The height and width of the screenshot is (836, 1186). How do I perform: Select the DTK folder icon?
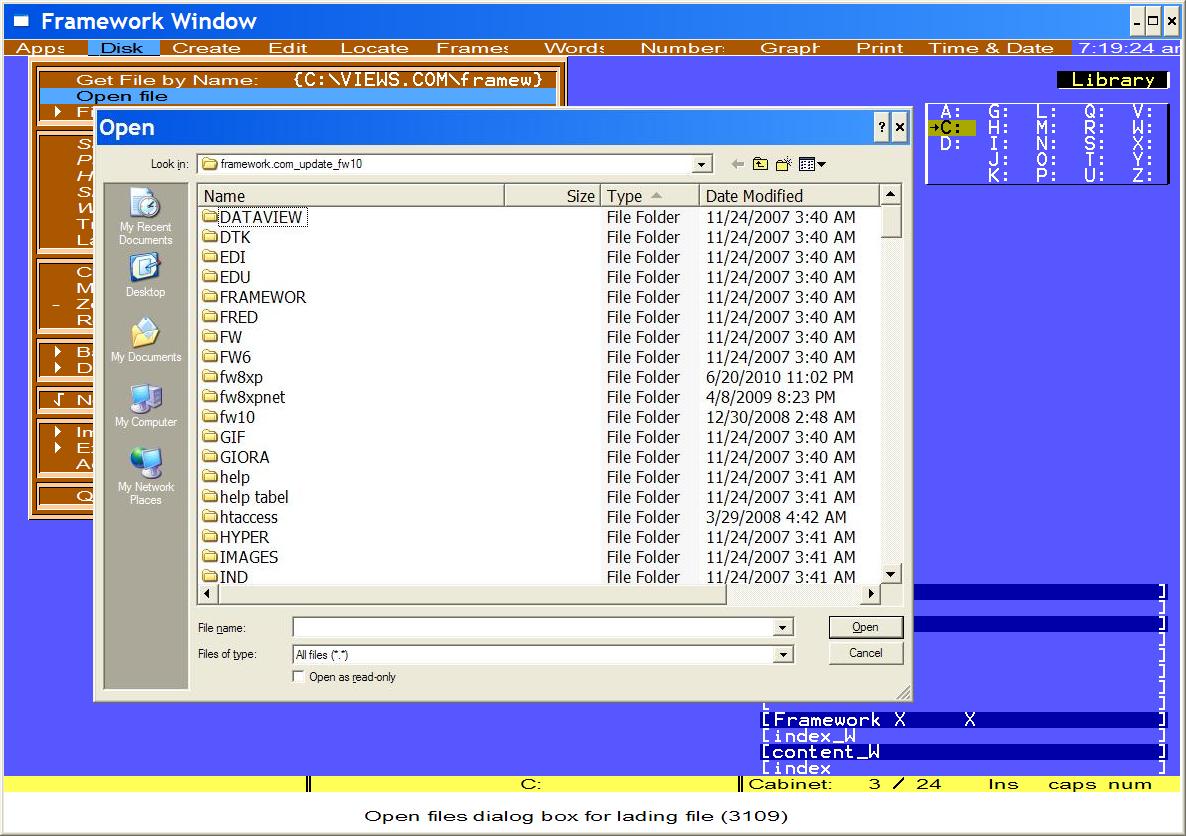pyautogui.click(x=210, y=237)
